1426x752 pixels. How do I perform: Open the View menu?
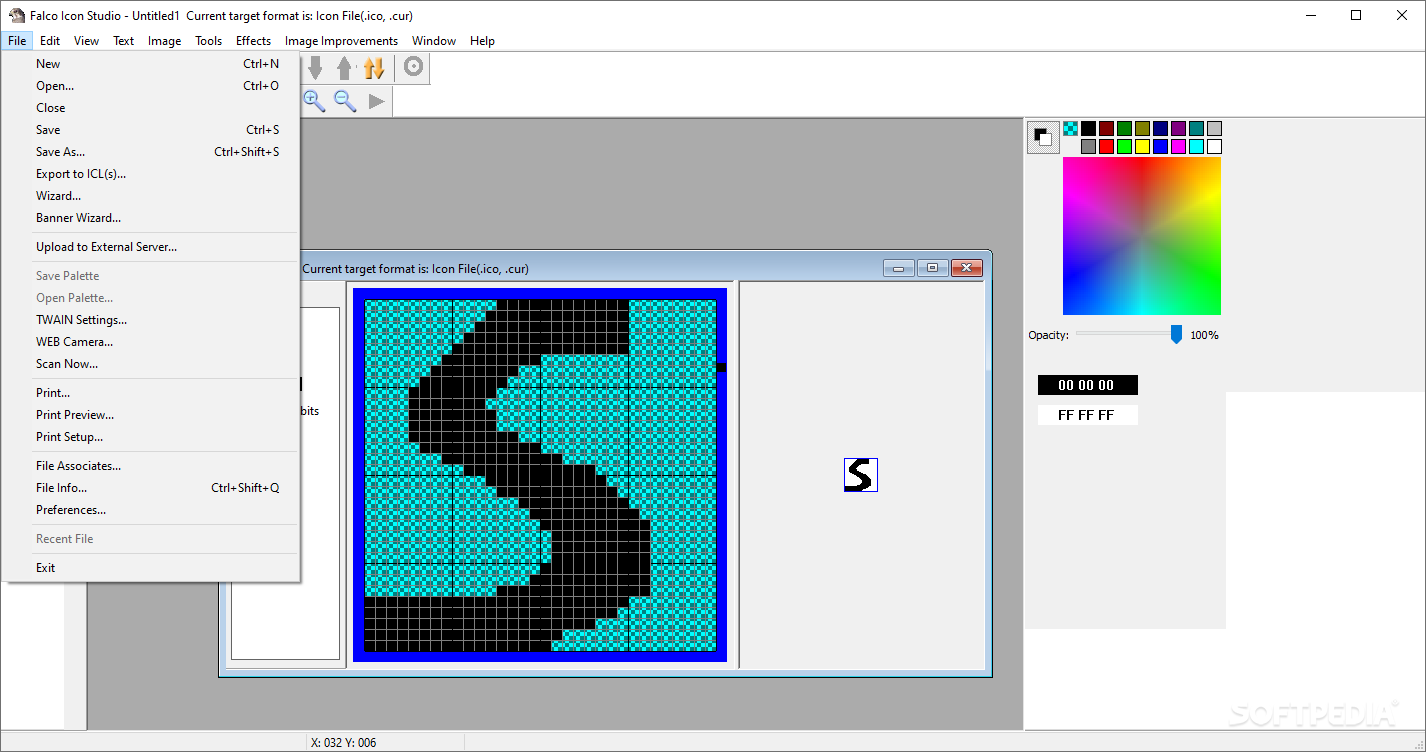[x=87, y=41]
